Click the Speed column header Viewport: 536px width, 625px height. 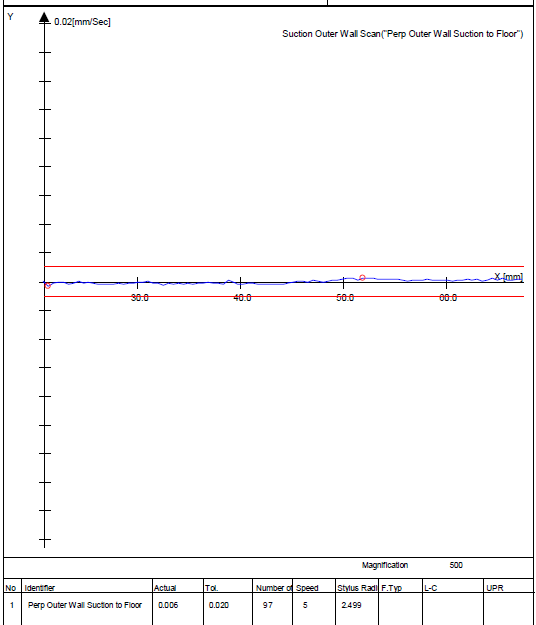[x=307, y=588]
